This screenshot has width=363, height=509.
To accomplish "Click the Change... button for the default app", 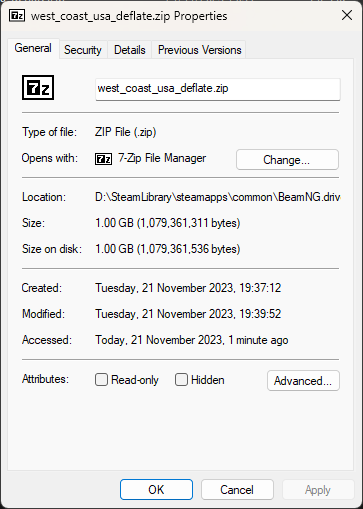I will (287, 160).
